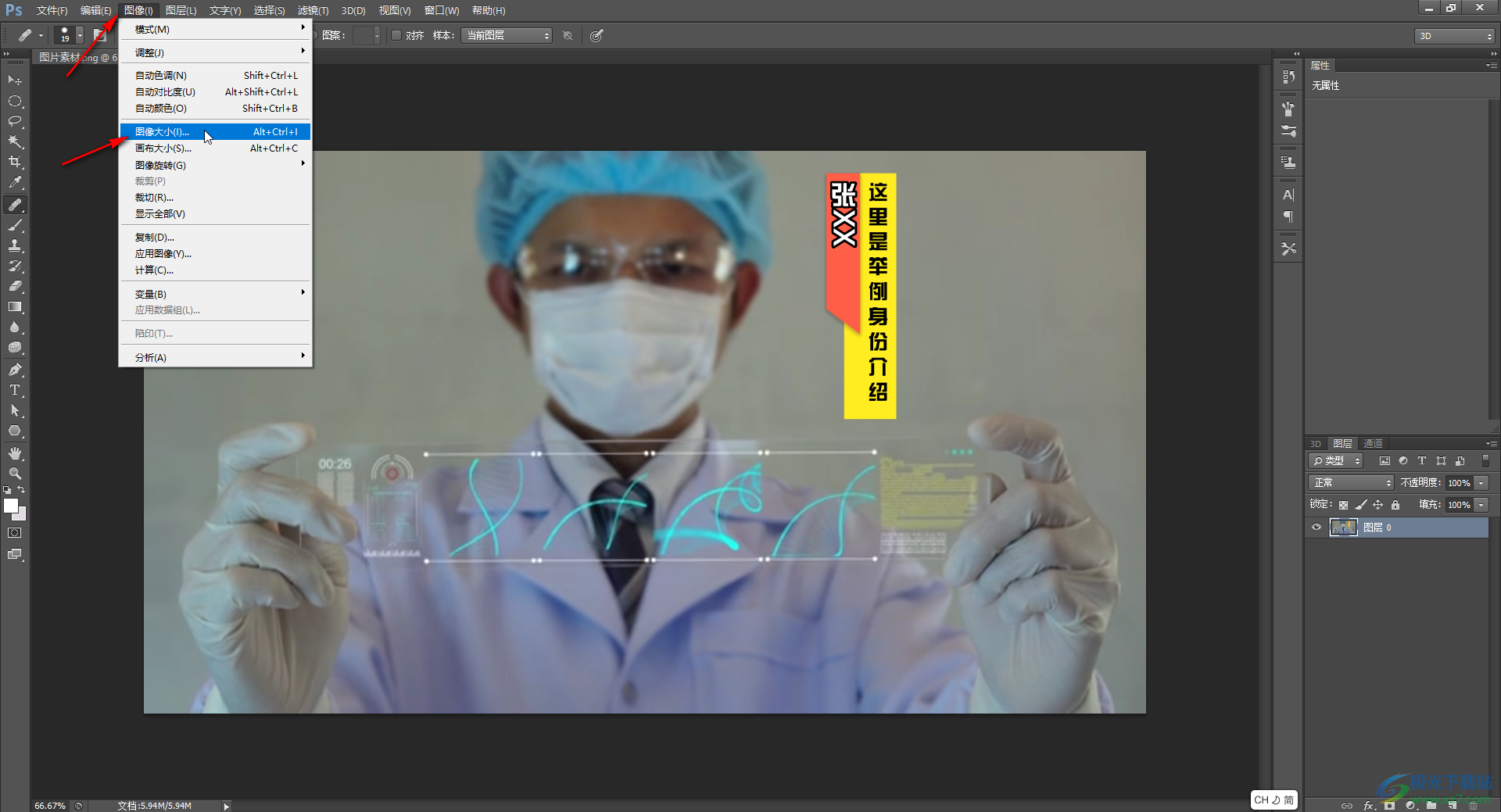Select the Horizontal Type tool
This screenshot has width=1501, height=812.
pyautogui.click(x=15, y=390)
